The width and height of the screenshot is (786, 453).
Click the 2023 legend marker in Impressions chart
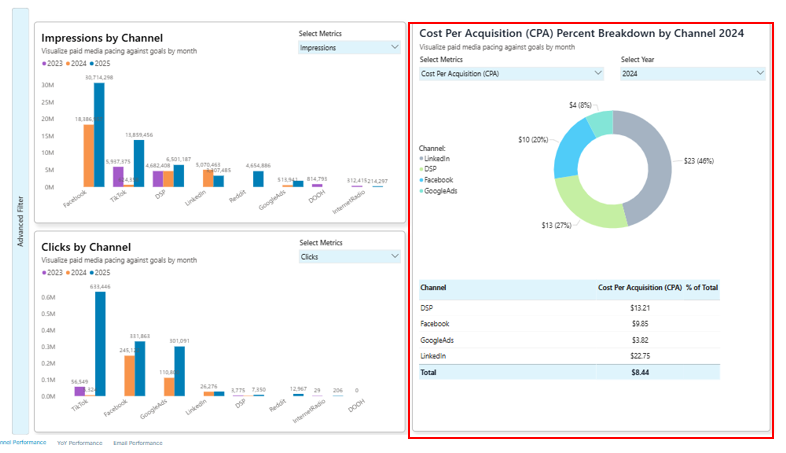click(44, 63)
